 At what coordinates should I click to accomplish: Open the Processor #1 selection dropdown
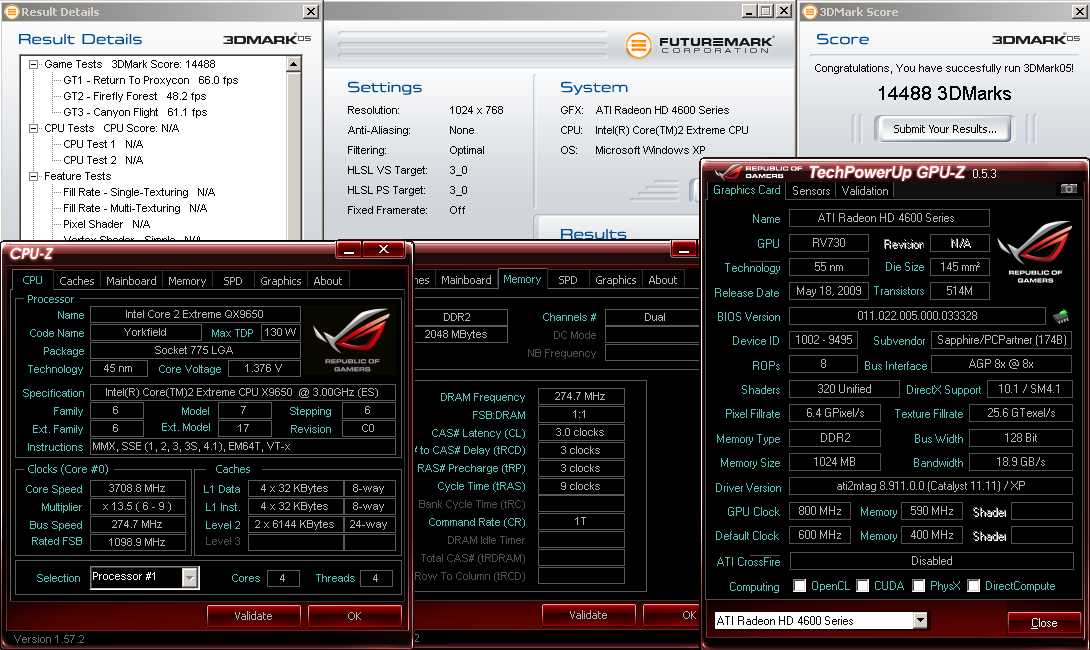coord(190,577)
